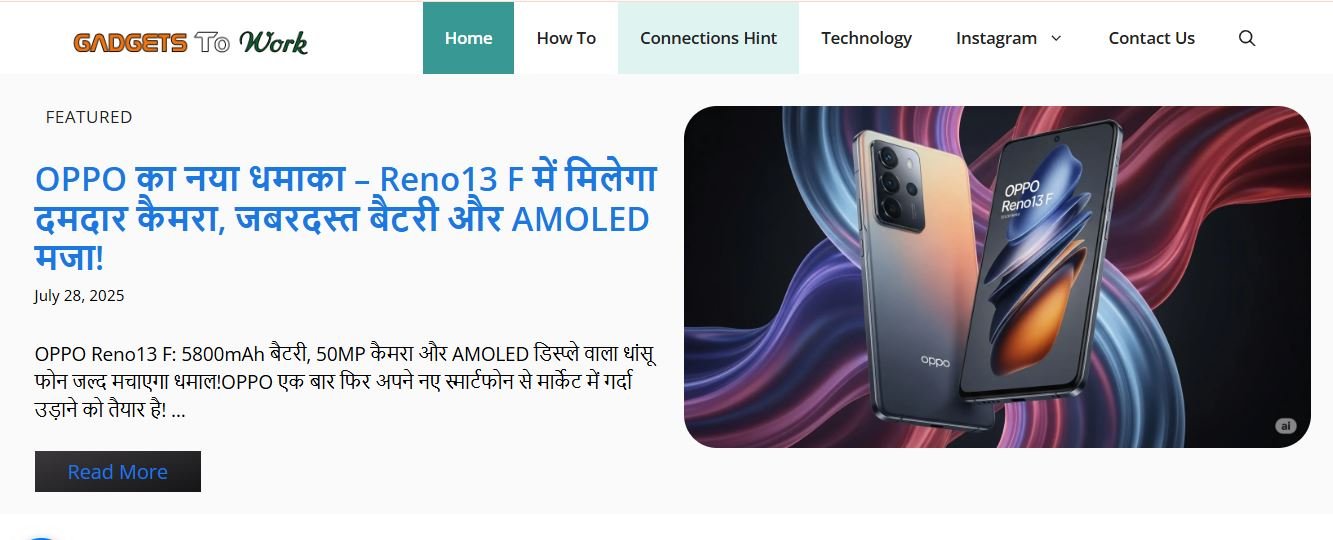Expand the Instagram menu chevron arrow
Viewport: 1333px width, 540px height.
[x=1056, y=38]
